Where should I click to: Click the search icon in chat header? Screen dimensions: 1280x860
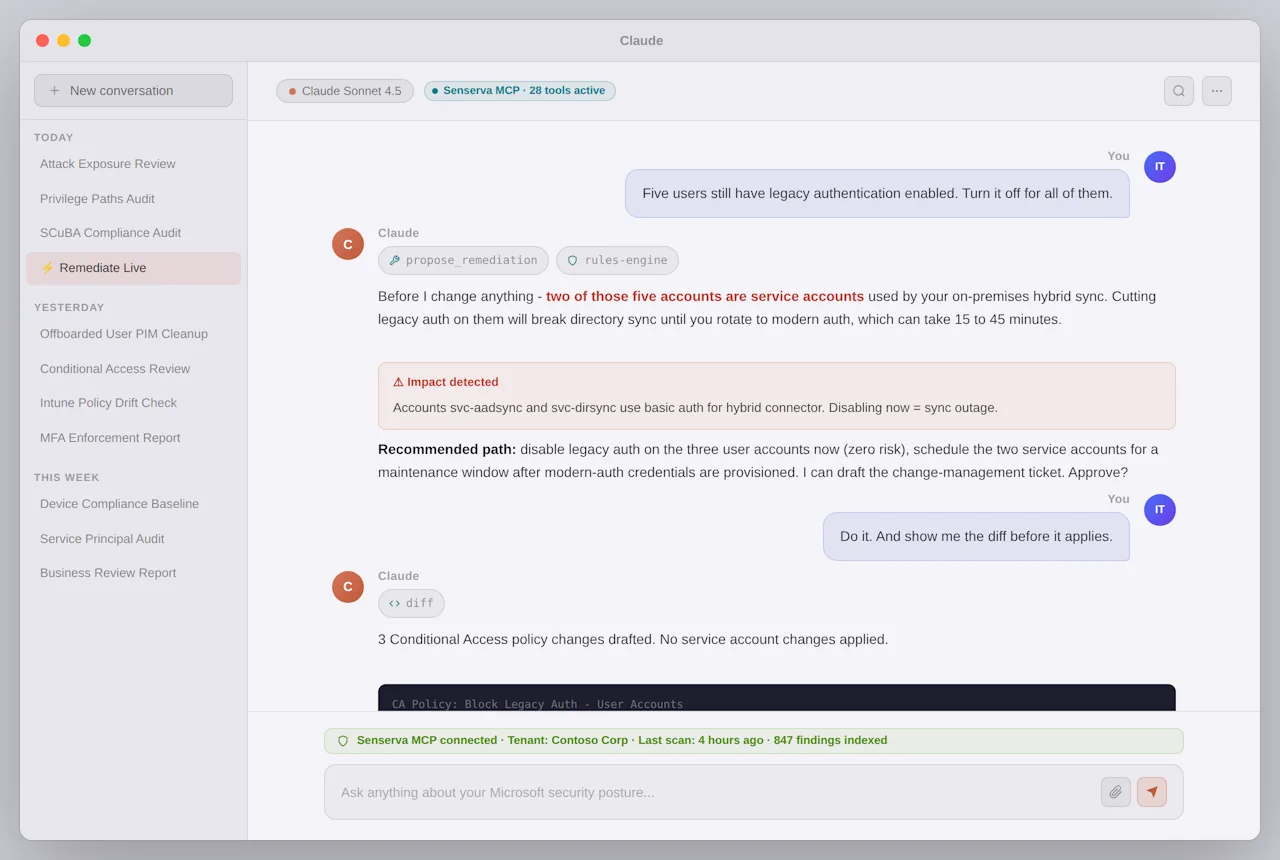pos(1179,91)
